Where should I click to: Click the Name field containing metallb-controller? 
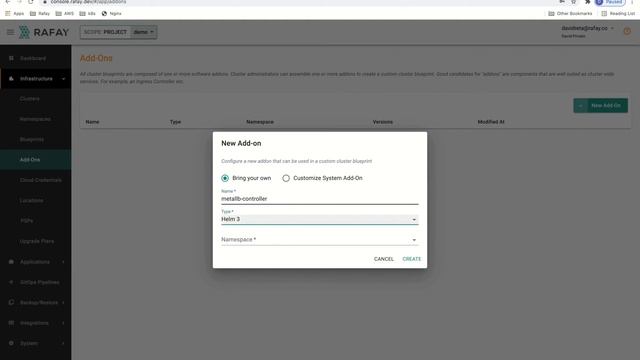pos(320,199)
